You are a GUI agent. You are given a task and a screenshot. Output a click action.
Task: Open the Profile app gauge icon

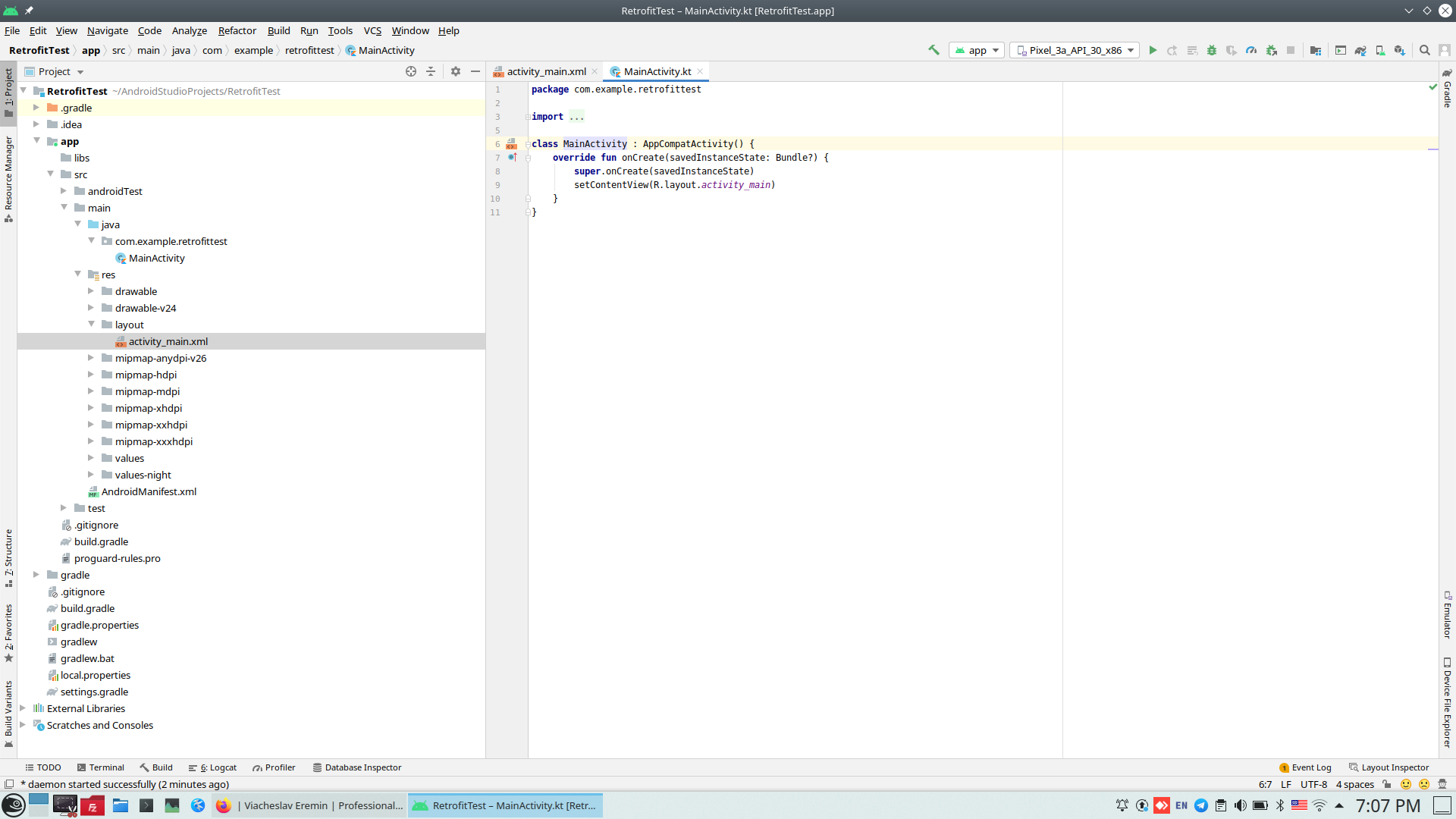(1251, 50)
